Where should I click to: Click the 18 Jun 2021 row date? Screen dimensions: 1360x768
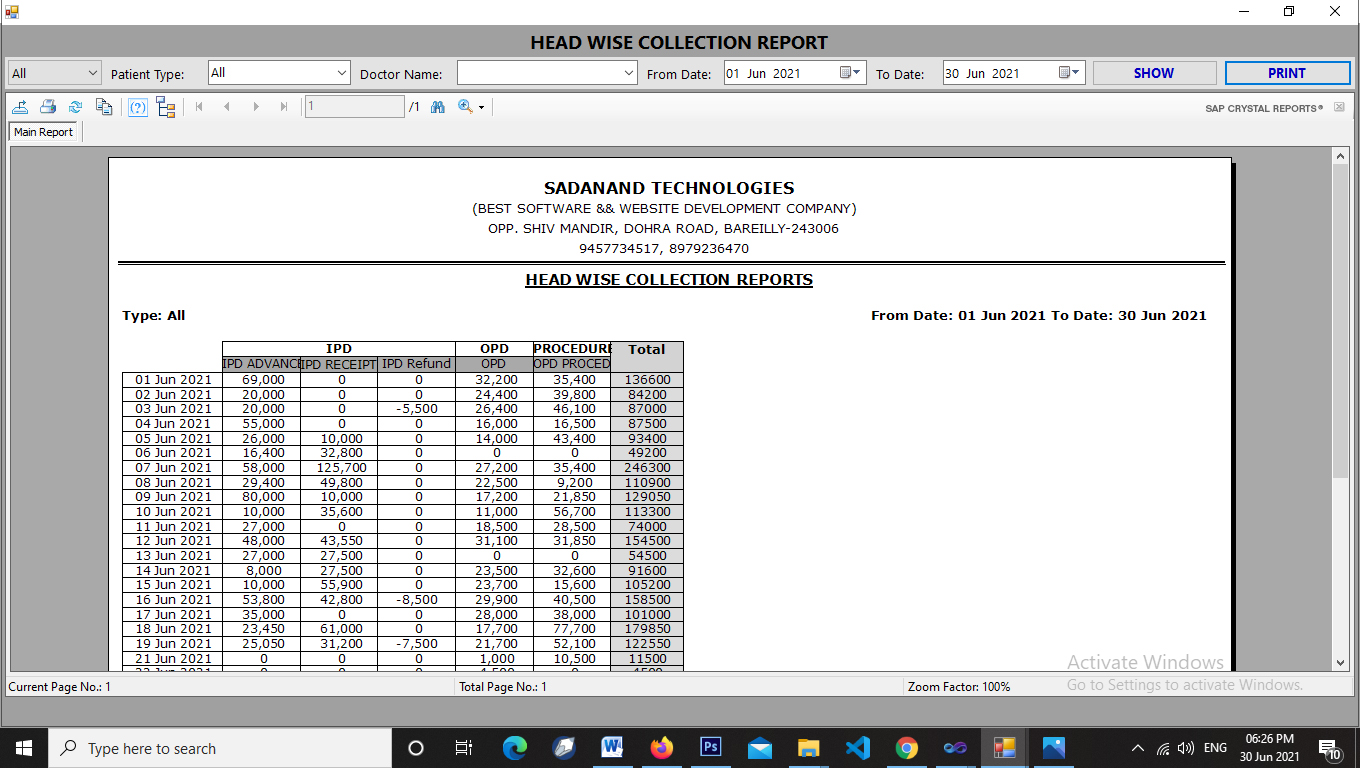point(174,629)
